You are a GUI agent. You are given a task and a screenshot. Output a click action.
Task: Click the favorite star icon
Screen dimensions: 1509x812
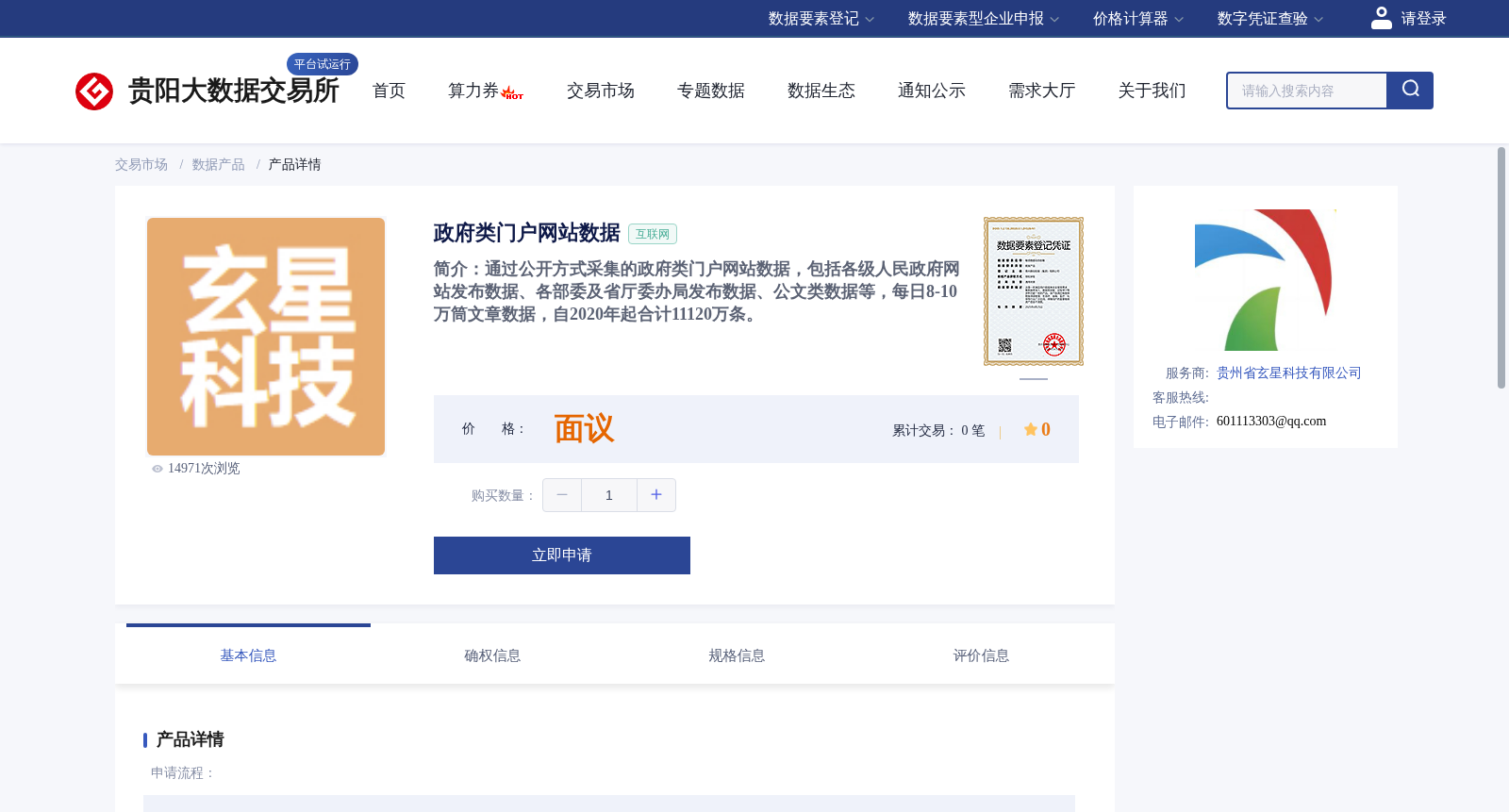[1030, 429]
